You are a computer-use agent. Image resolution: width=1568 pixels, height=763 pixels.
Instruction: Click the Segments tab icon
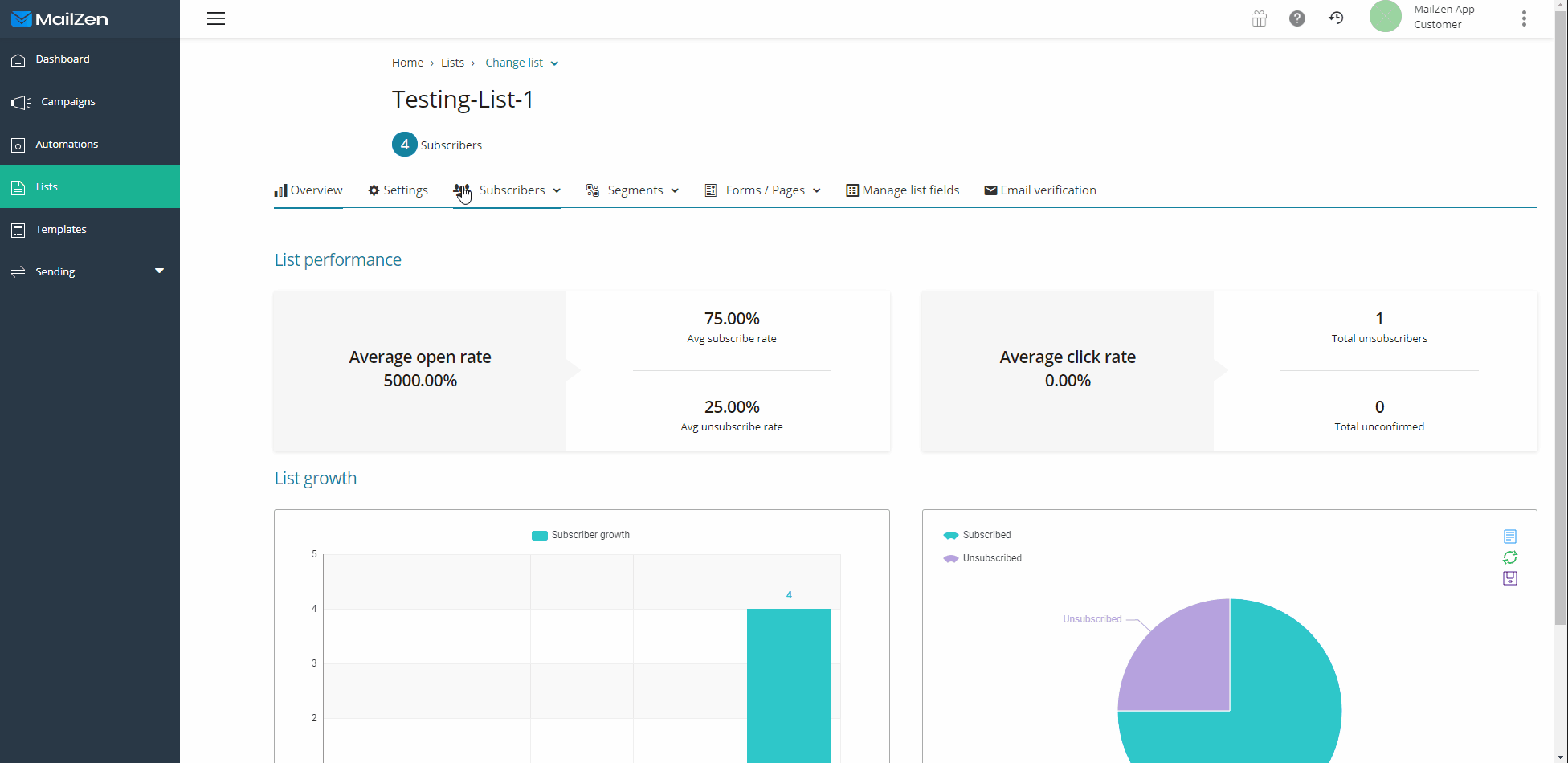(593, 190)
